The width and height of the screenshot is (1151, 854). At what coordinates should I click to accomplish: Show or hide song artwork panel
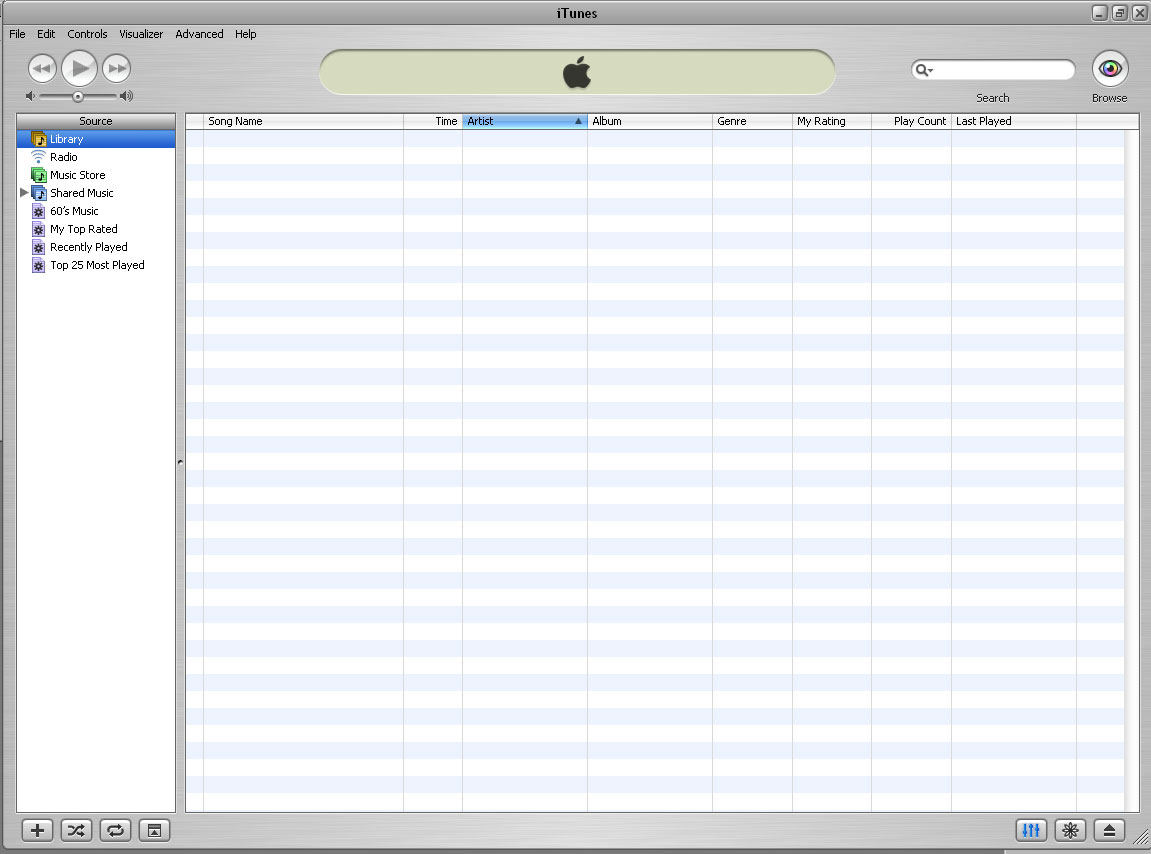(x=154, y=831)
